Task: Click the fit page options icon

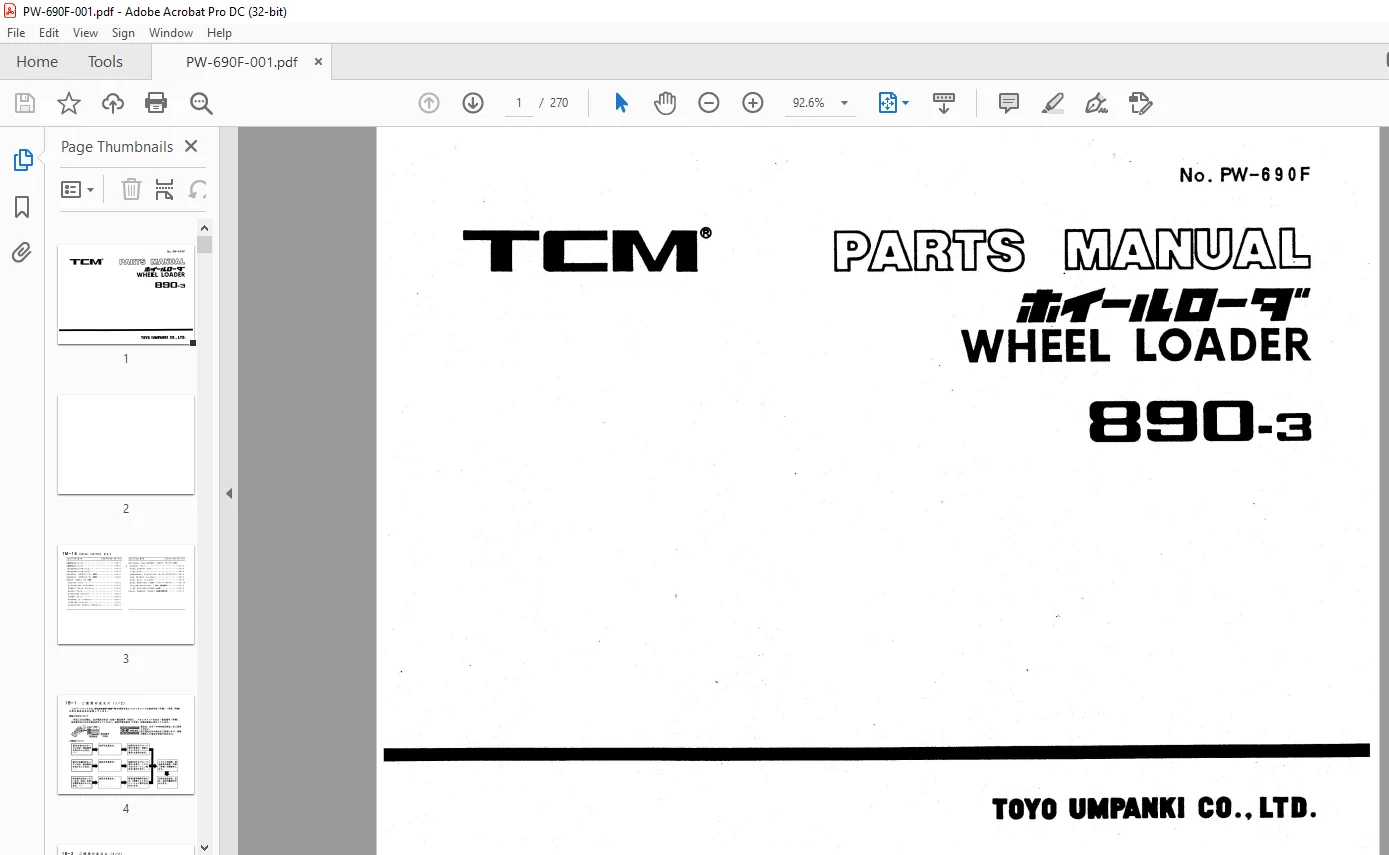Action: [888, 103]
